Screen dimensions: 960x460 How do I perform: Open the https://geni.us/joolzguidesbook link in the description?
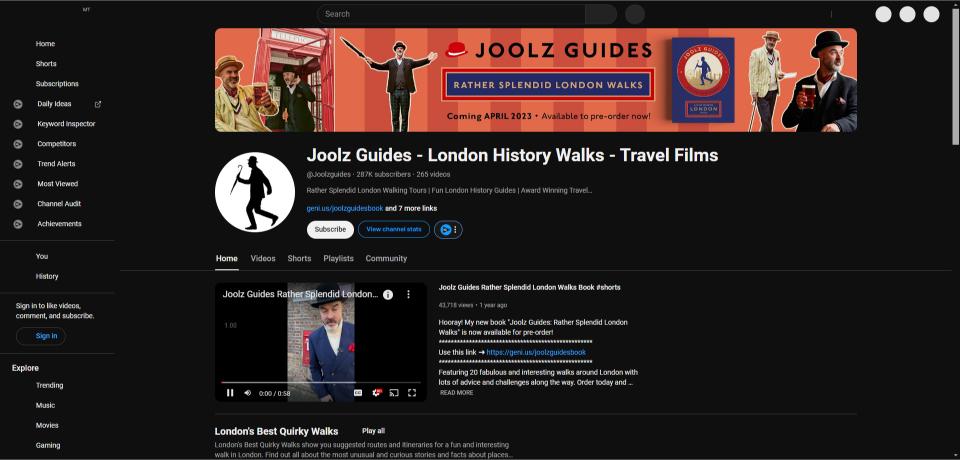536,353
